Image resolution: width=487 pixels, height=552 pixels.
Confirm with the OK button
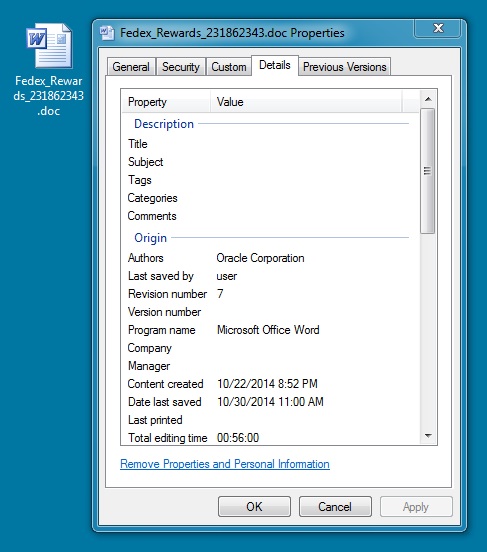(x=254, y=507)
